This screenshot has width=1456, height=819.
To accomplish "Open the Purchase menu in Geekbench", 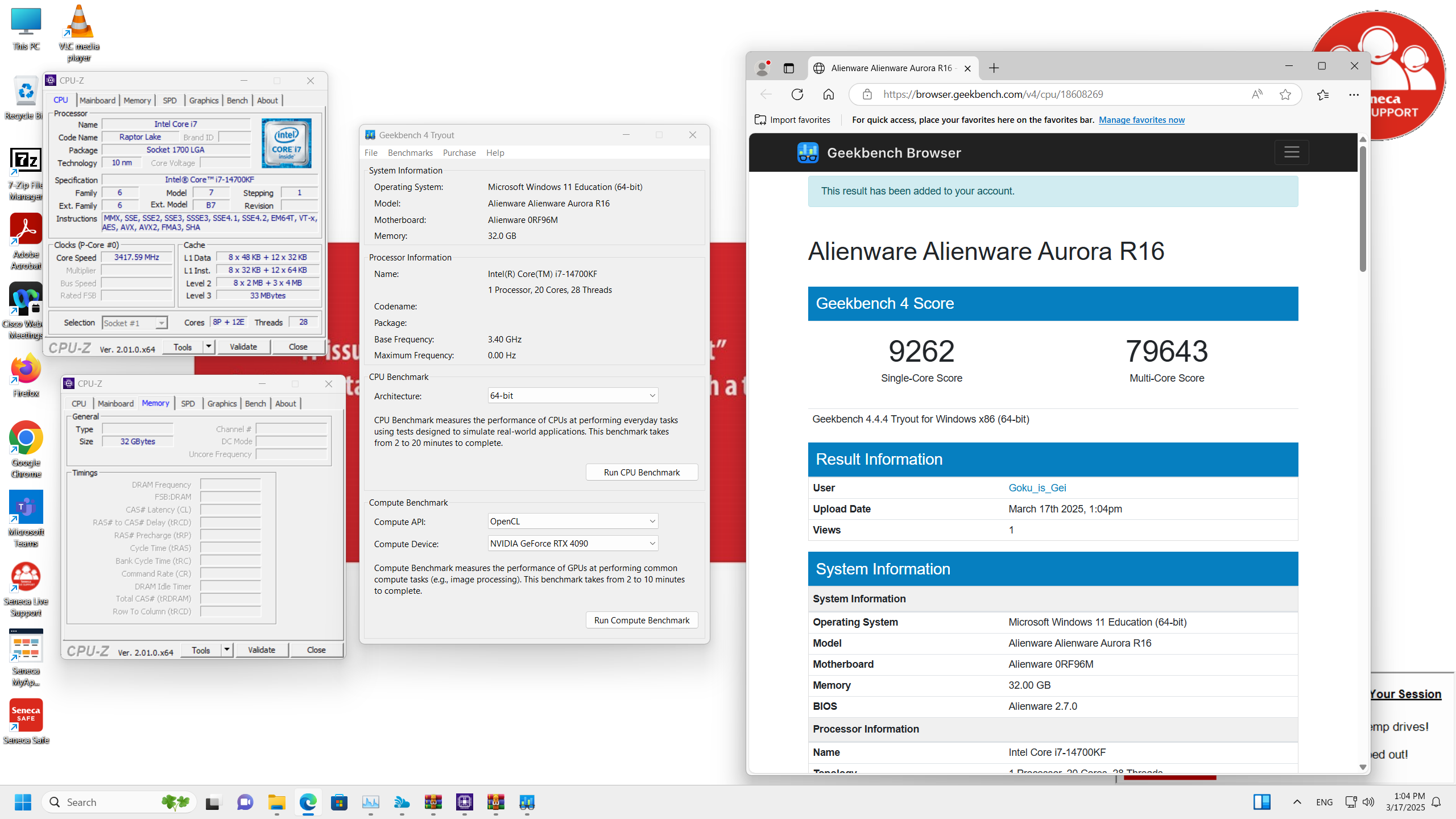I will click(459, 152).
